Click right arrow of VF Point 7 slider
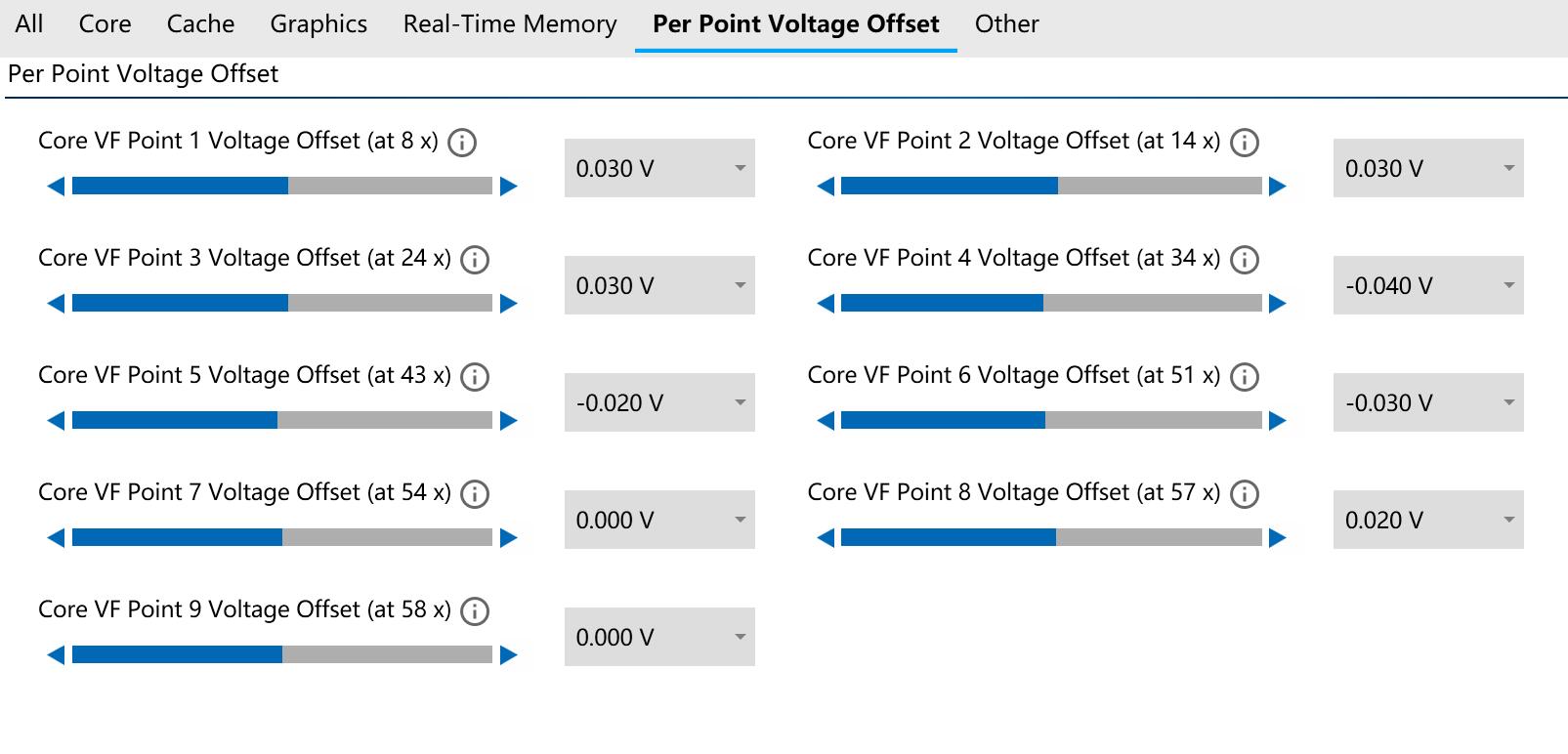This screenshot has height=754, width=1568. point(509,538)
